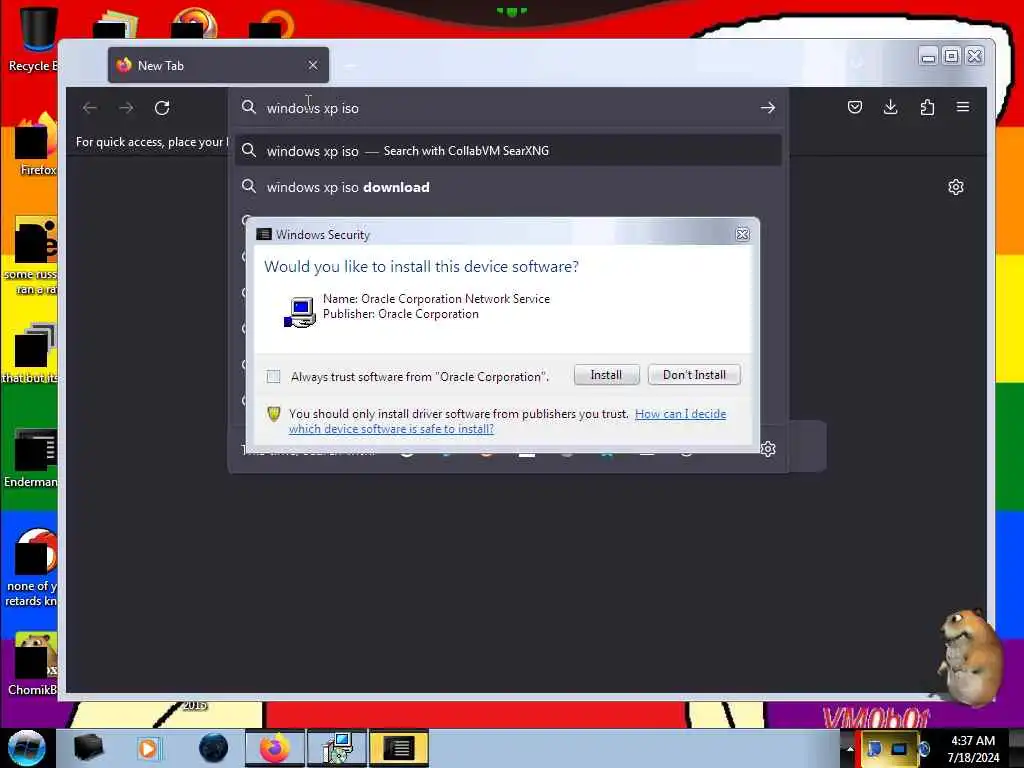Maximize the Firefox window
This screenshot has width=1024, height=768.
952,57
